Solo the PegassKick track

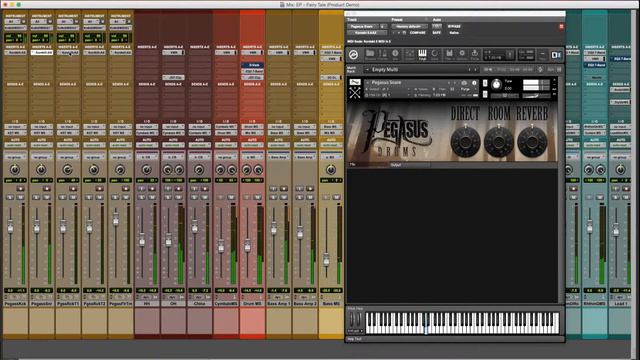[11, 198]
